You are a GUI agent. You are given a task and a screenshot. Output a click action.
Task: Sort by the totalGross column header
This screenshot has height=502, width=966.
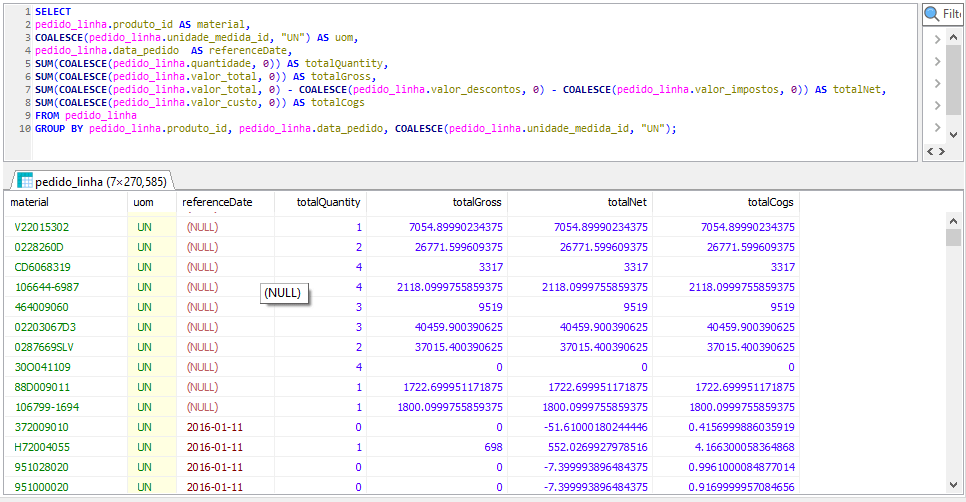[x=437, y=202]
